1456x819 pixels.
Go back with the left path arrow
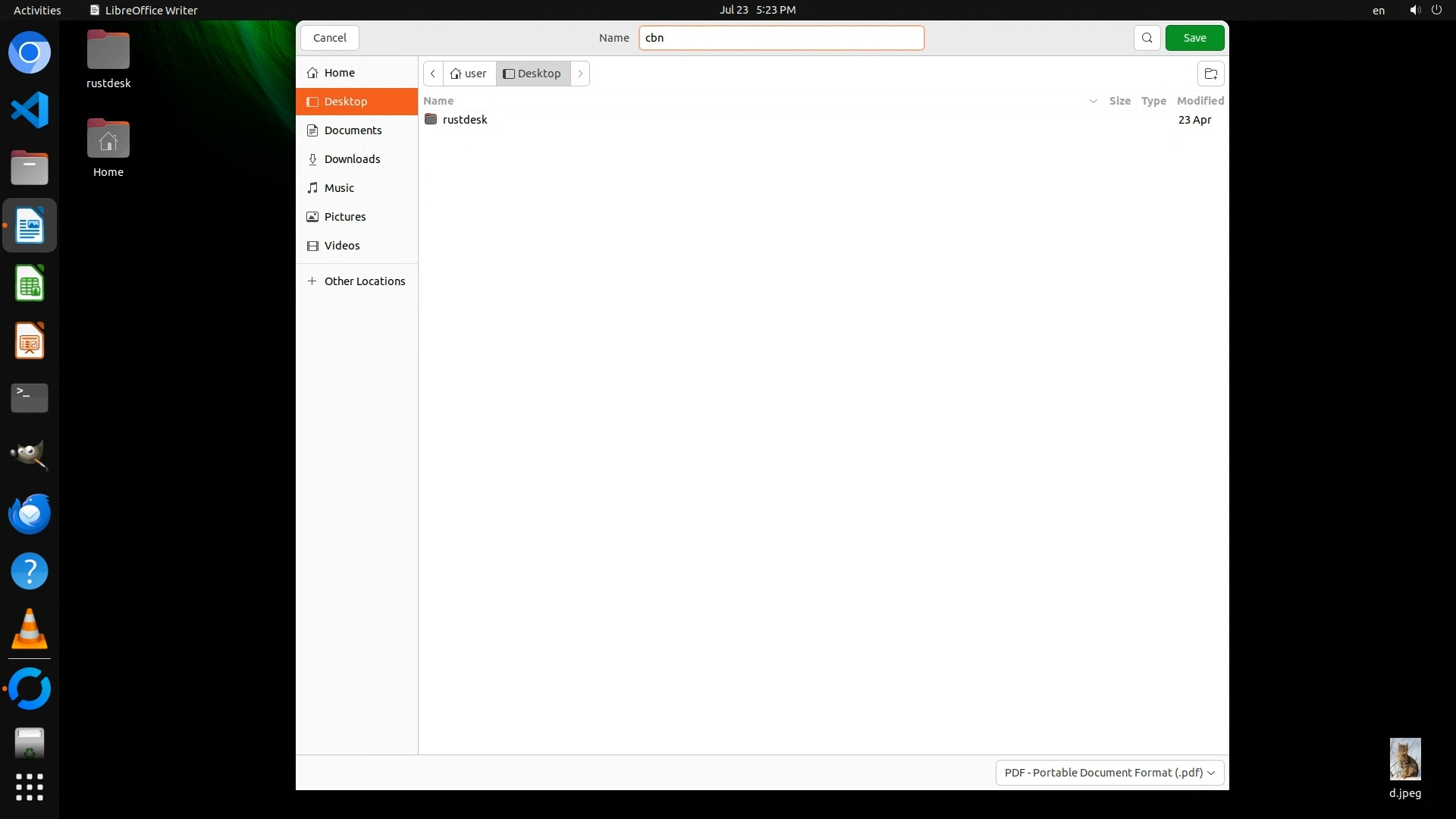(432, 74)
